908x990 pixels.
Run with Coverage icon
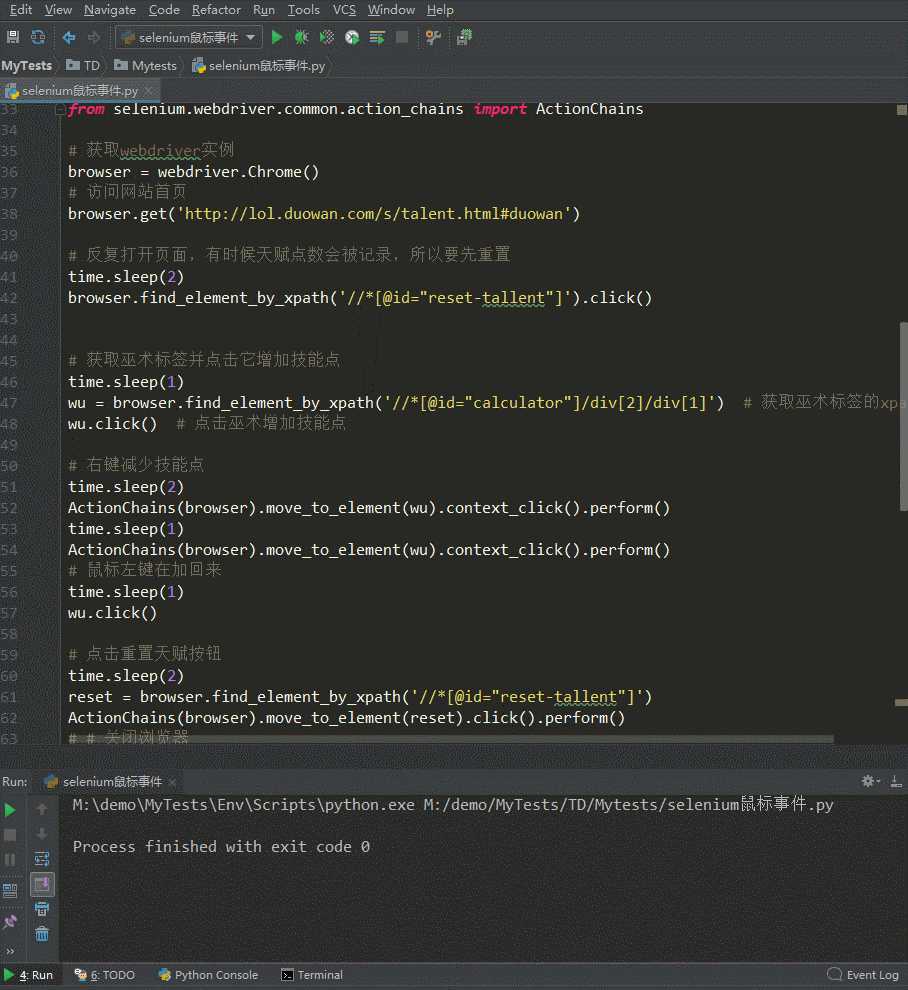326,37
